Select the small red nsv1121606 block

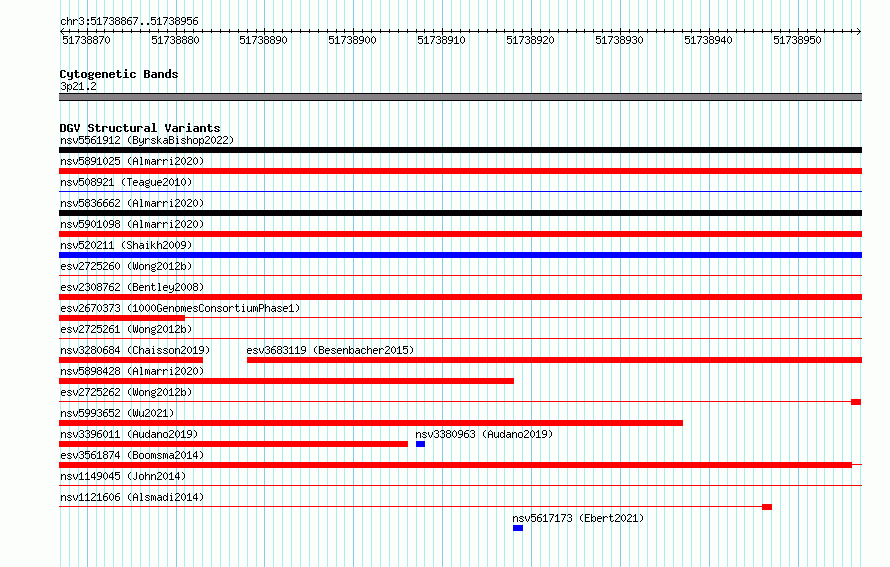(767, 507)
